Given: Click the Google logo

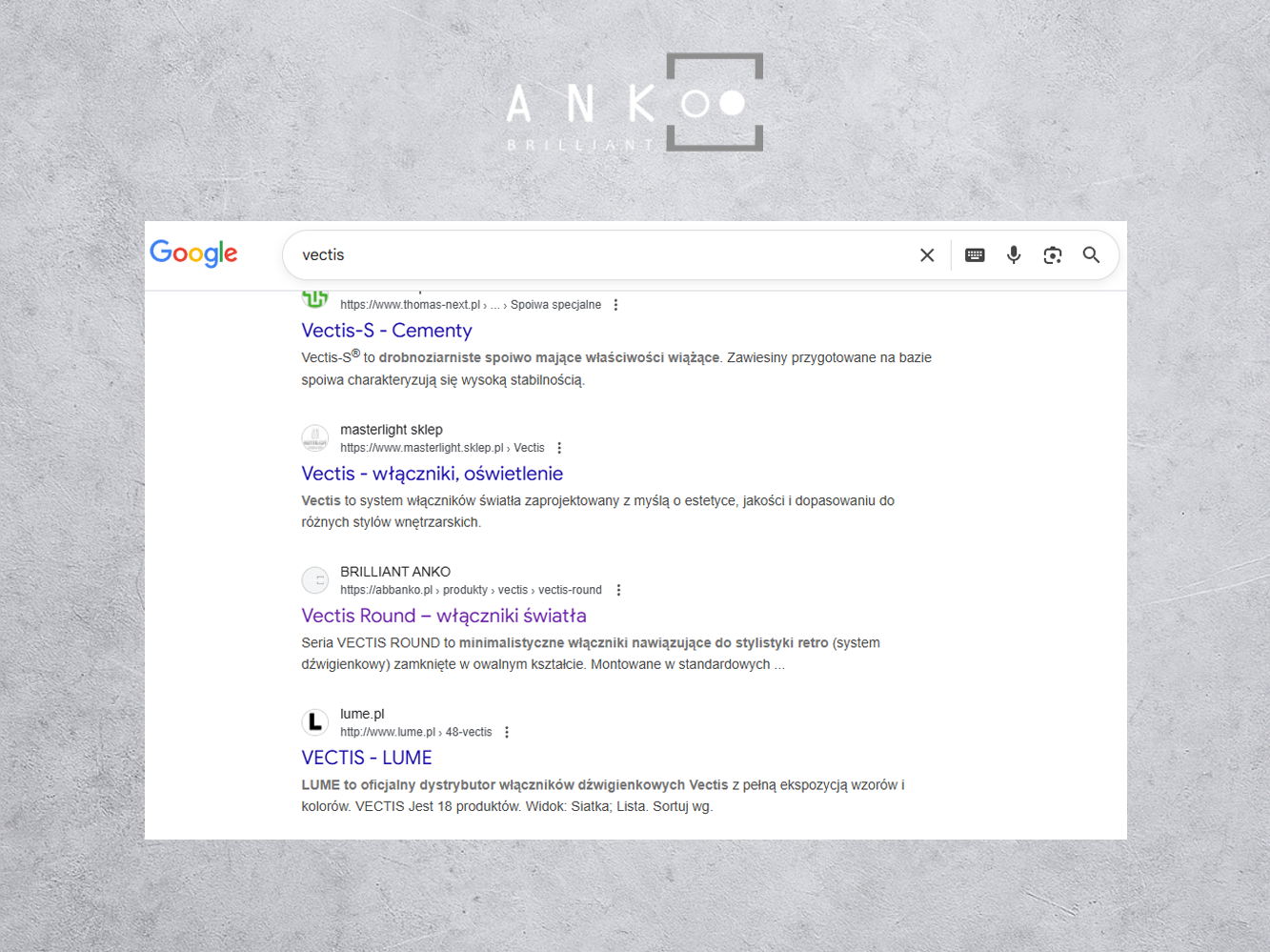Looking at the screenshot, I should (x=193, y=253).
